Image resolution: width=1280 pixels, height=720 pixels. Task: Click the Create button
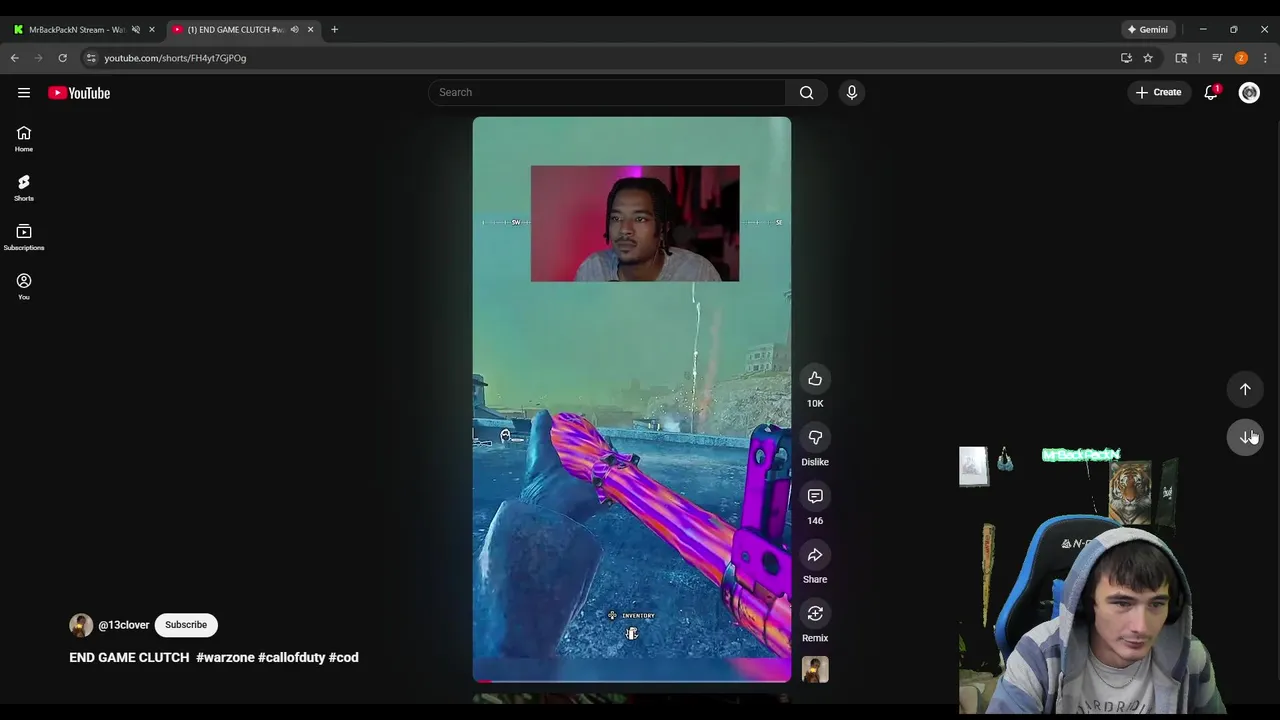(x=1159, y=92)
